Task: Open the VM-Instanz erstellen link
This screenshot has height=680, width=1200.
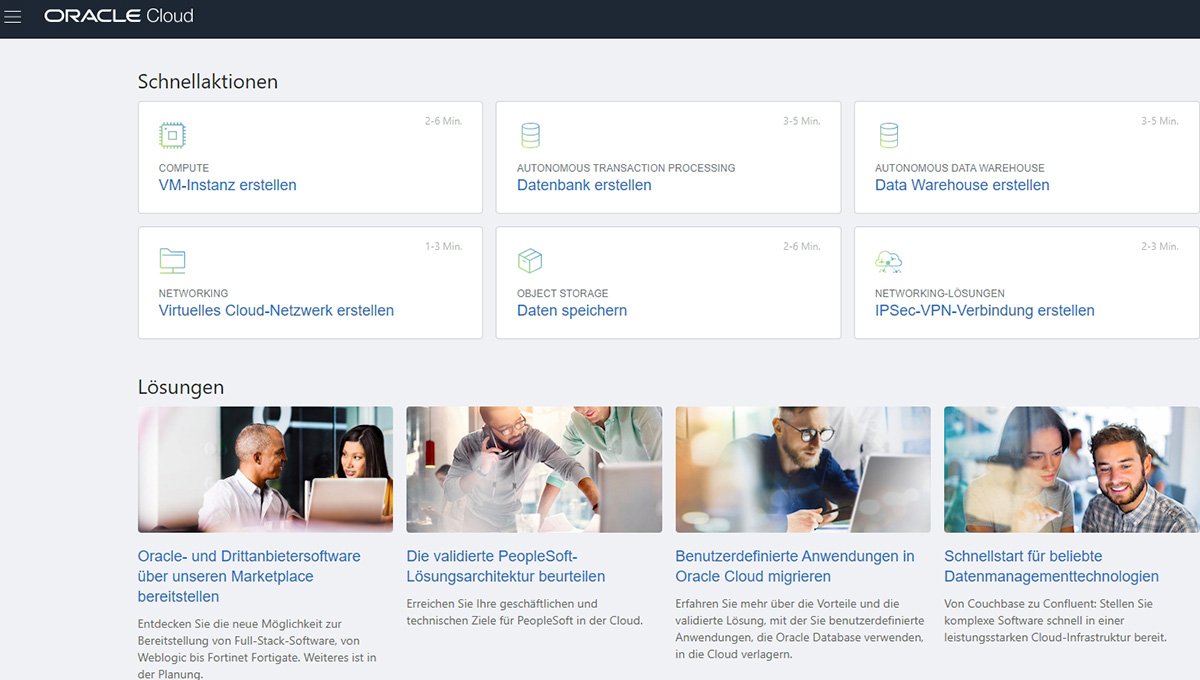Action: (x=227, y=185)
